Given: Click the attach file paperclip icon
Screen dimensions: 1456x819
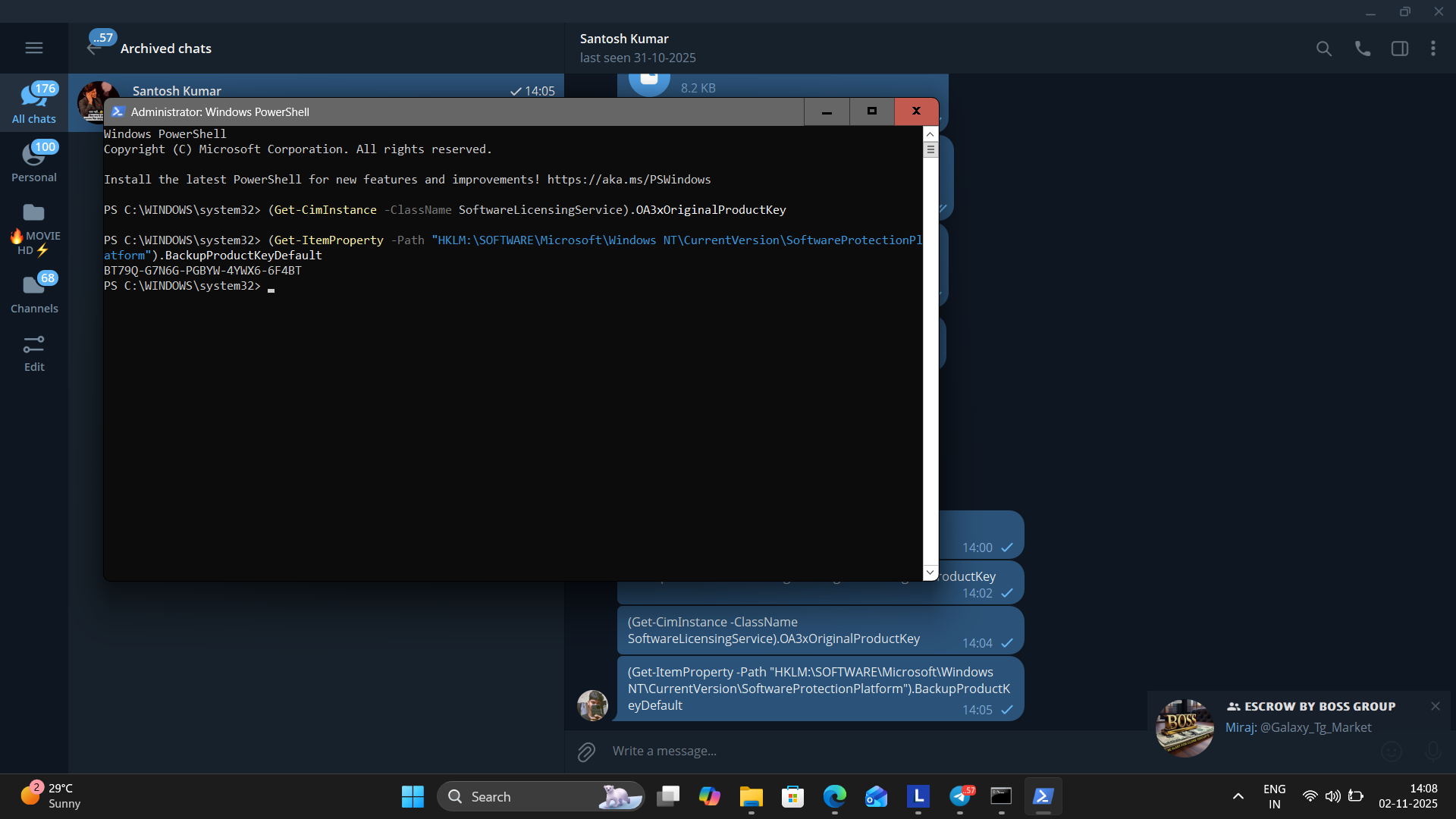Looking at the screenshot, I should (586, 752).
